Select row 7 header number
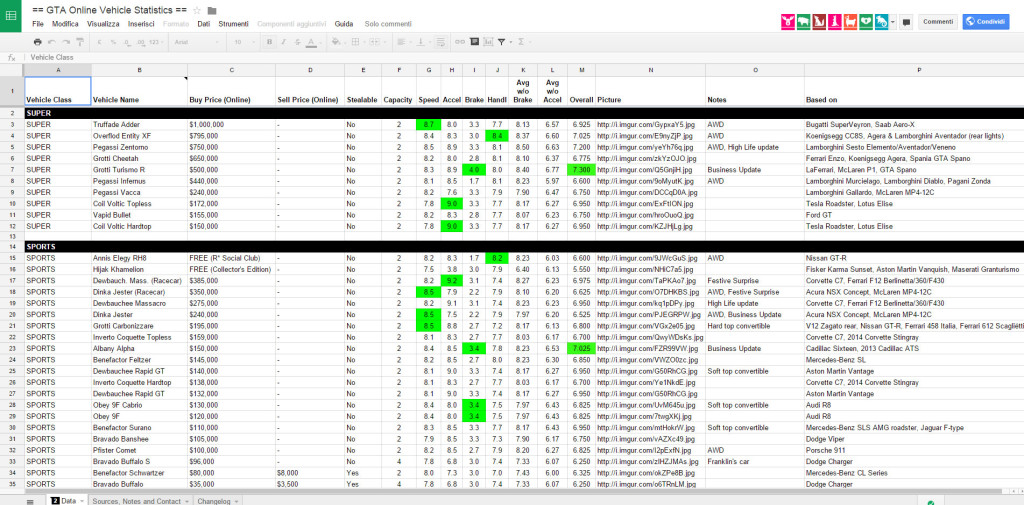1024x505 pixels. click(x=12, y=170)
